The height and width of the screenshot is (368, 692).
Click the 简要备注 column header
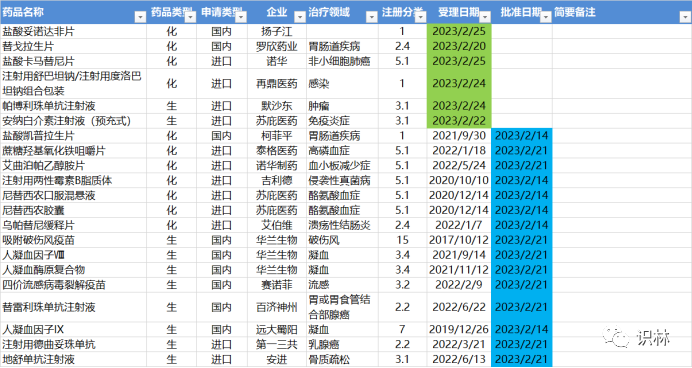[x=575, y=12]
